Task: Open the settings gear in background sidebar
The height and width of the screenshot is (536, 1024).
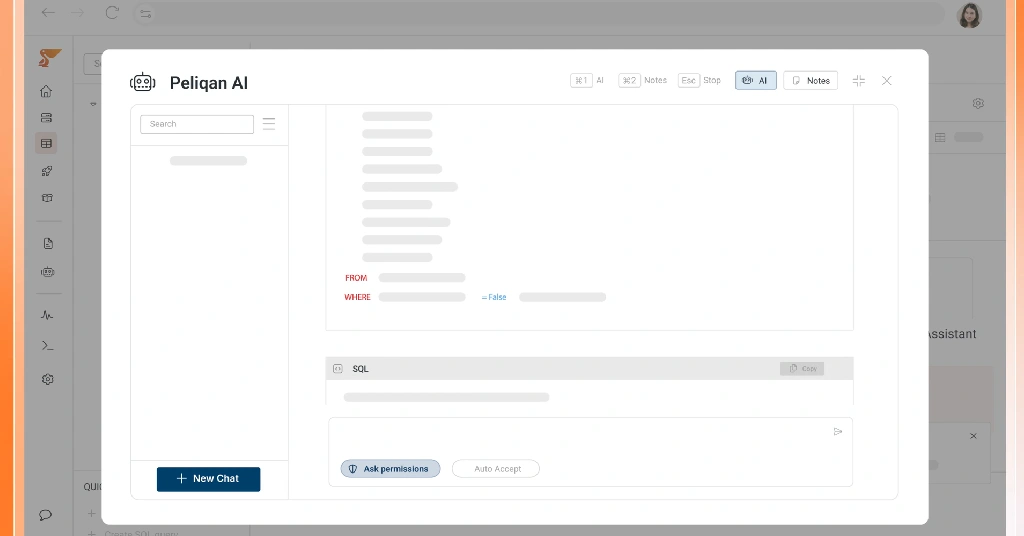Action: pos(48,379)
